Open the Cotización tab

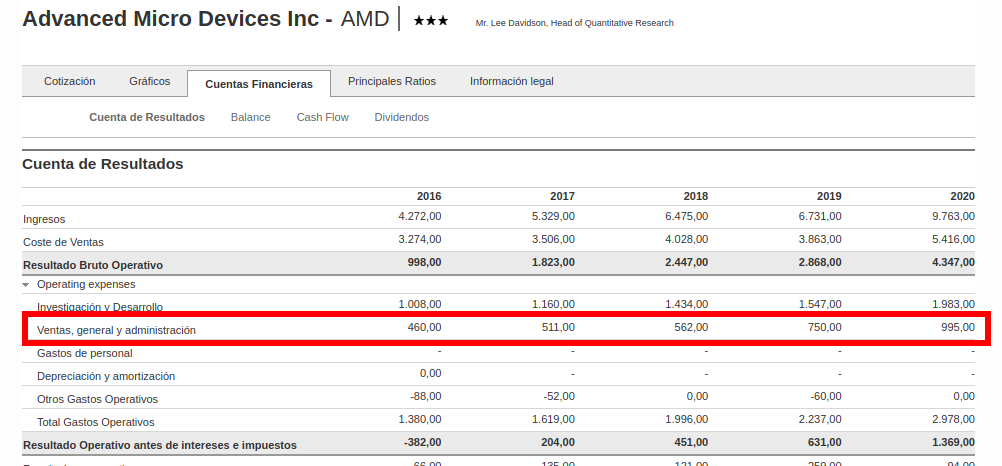69,81
